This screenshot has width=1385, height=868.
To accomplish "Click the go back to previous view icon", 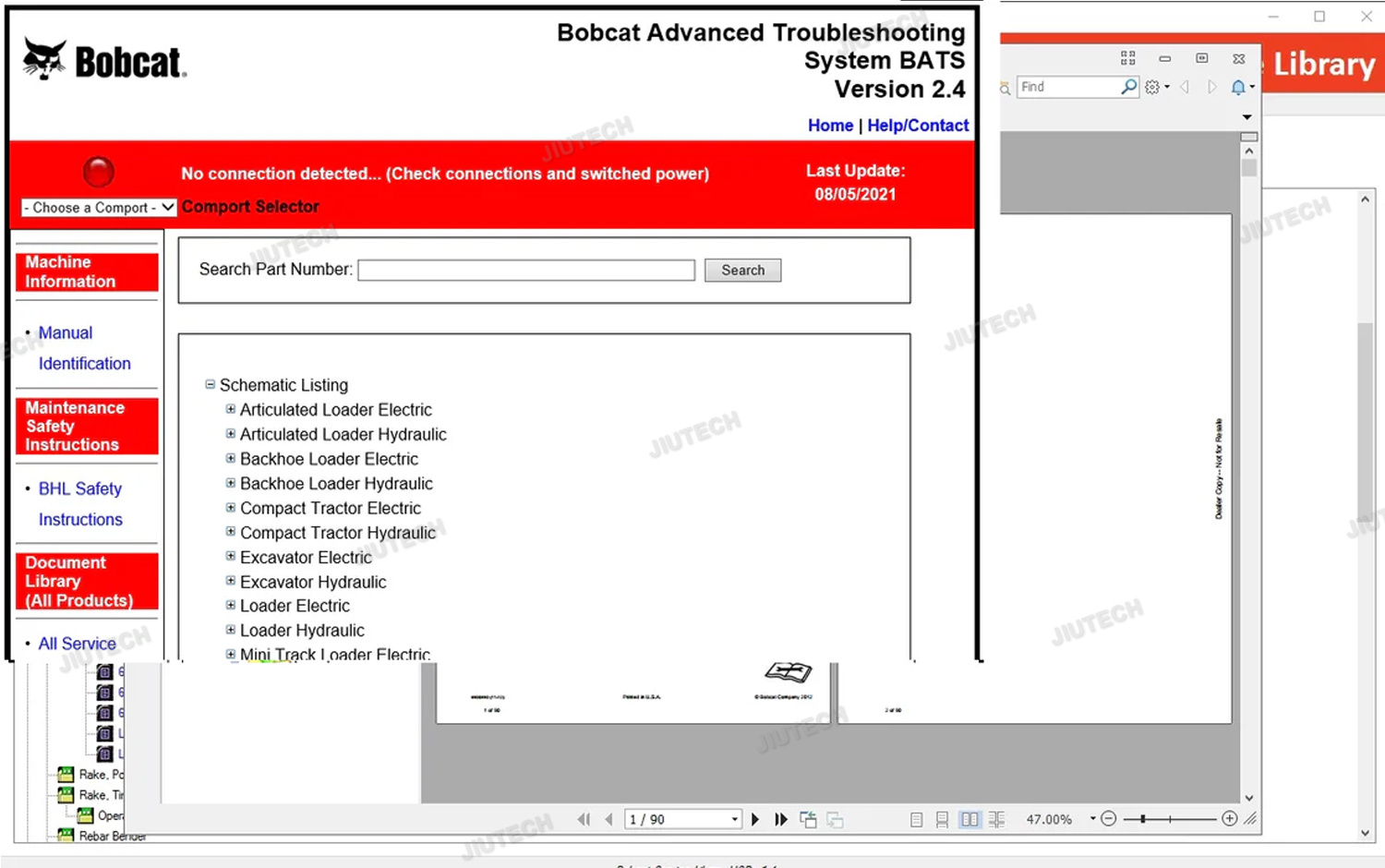I will tap(808, 819).
